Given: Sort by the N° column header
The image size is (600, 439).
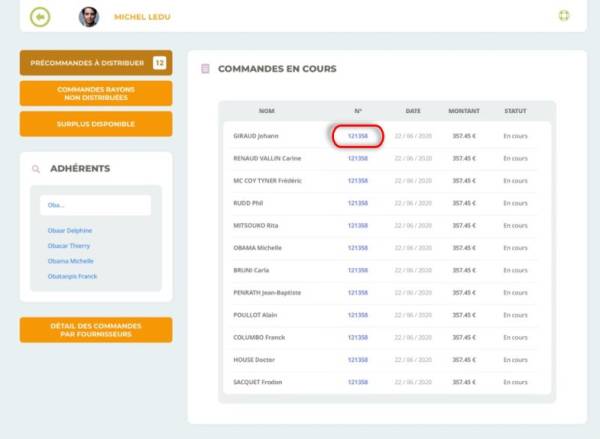Looking at the screenshot, I should [358, 111].
